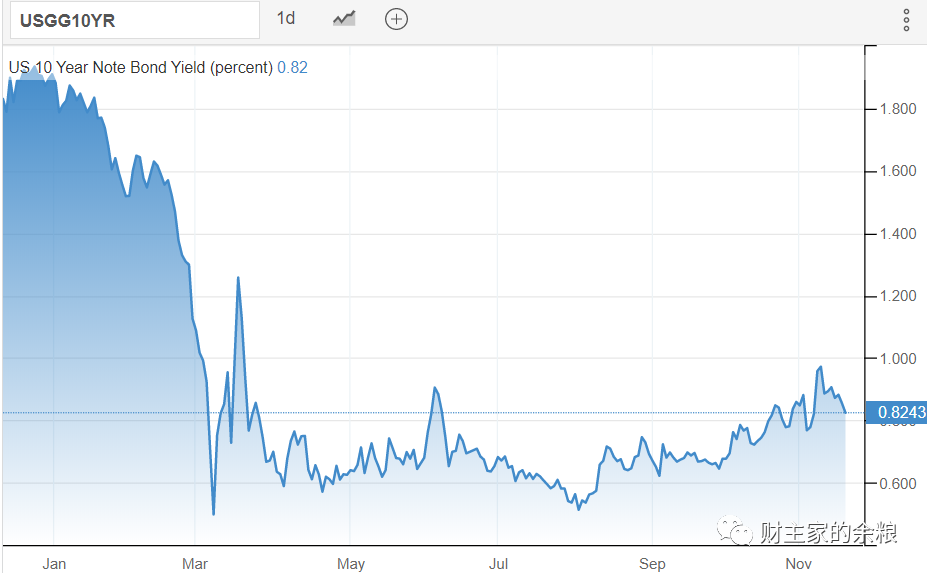Add a comparison with the plus icon
The width and height of the screenshot is (927, 573).
click(396, 19)
